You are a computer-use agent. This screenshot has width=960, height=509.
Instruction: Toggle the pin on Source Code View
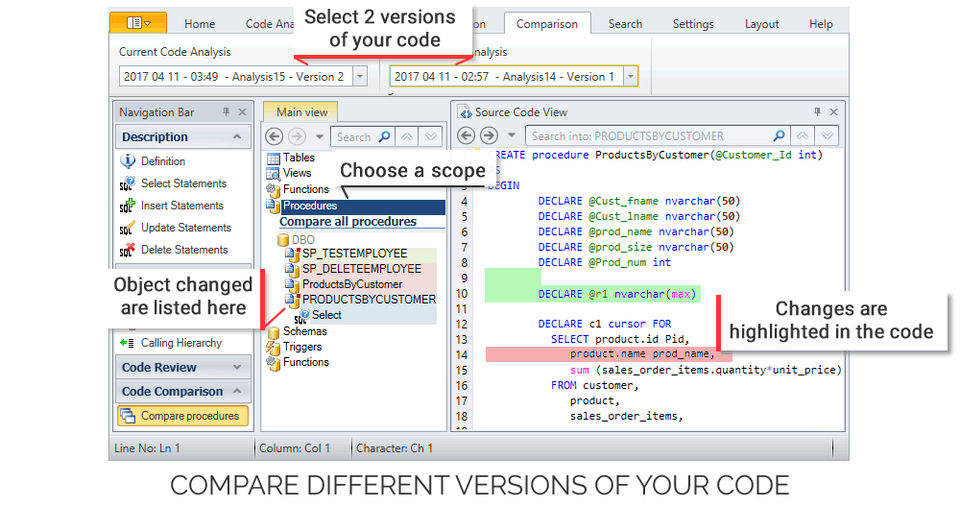pos(818,113)
